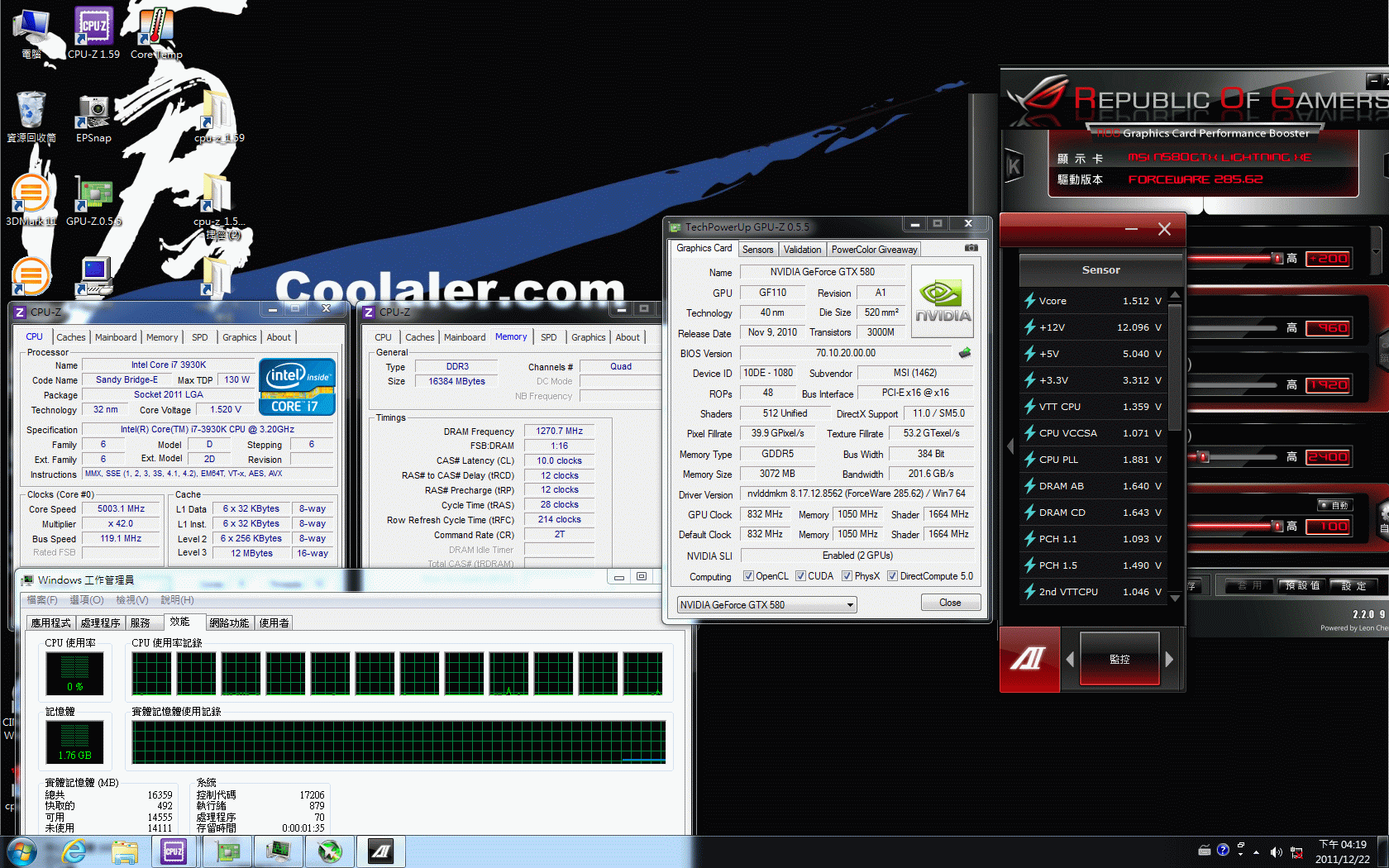Select the Vcore sensor row
Screen dimensions: 1389x868
click(x=1094, y=301)
